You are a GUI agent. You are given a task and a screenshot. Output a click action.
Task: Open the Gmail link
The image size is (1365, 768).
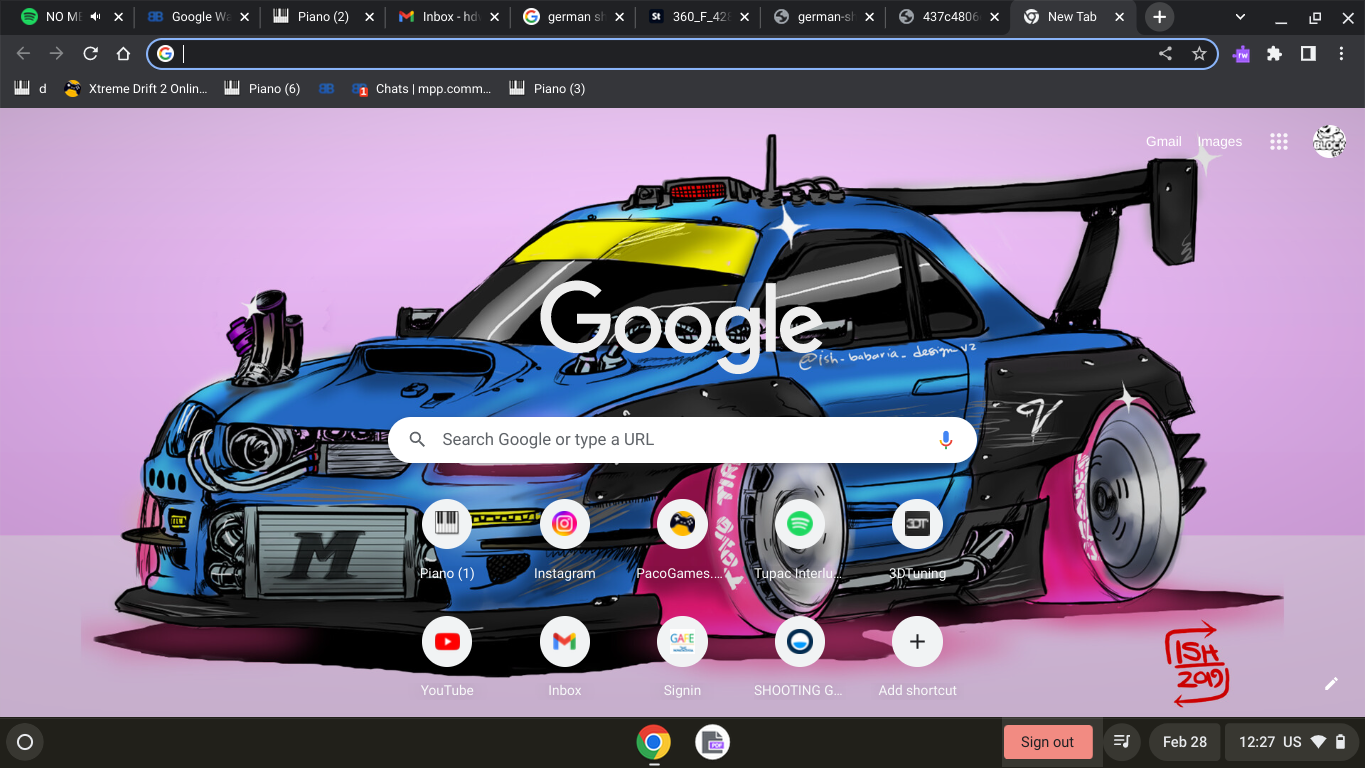tap(1163, 142)
